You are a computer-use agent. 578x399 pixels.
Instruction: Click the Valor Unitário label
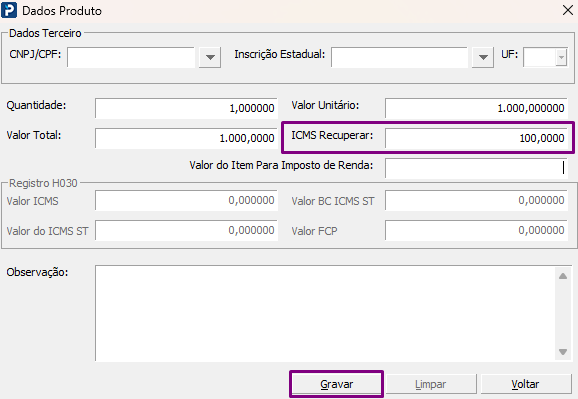click(325, 105)
